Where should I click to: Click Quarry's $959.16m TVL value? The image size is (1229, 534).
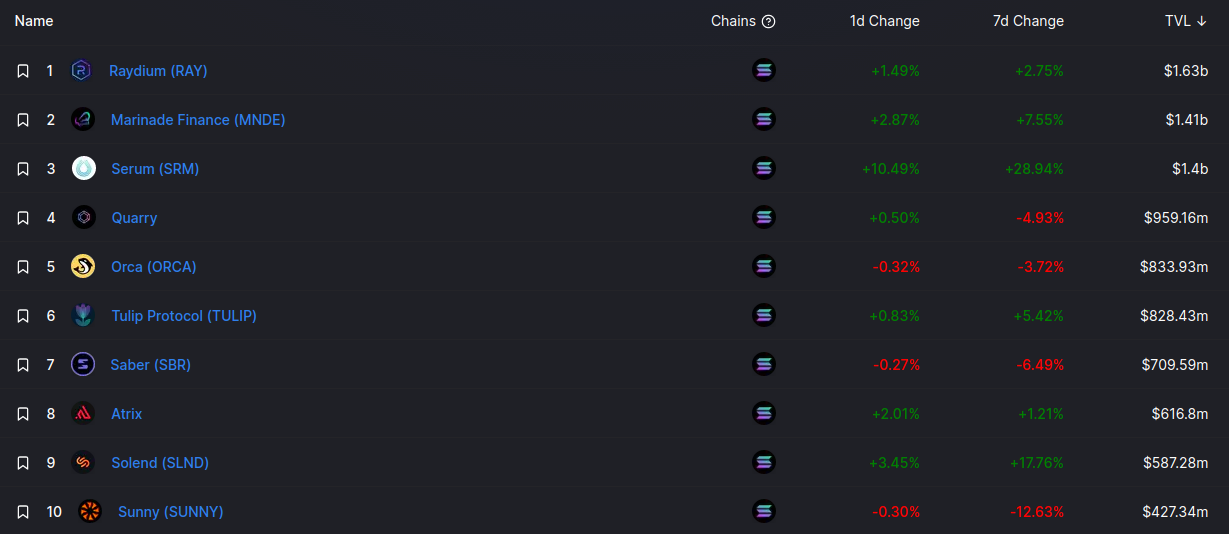[1176, 218]
